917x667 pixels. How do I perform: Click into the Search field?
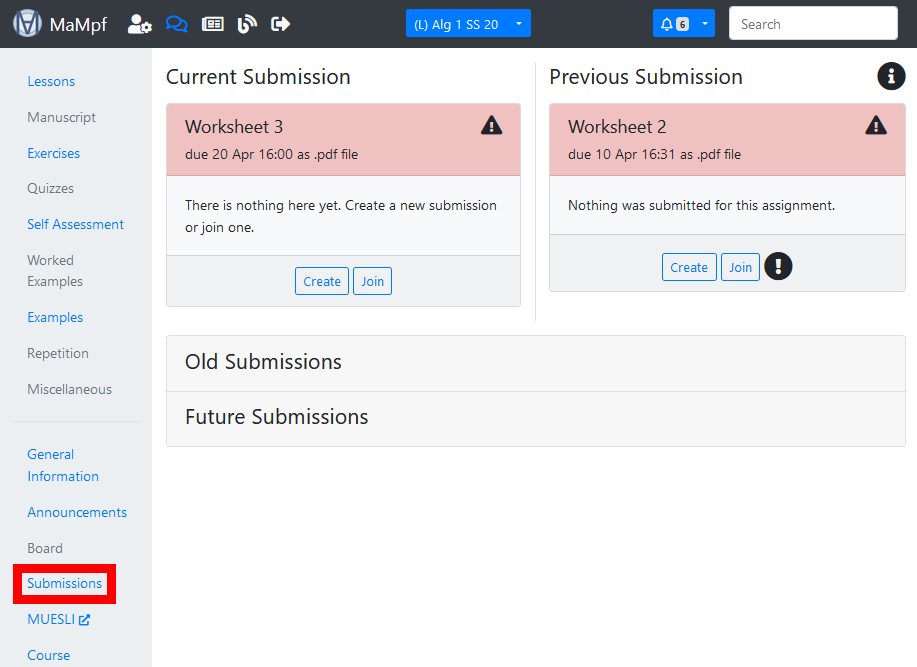point(812,24)
